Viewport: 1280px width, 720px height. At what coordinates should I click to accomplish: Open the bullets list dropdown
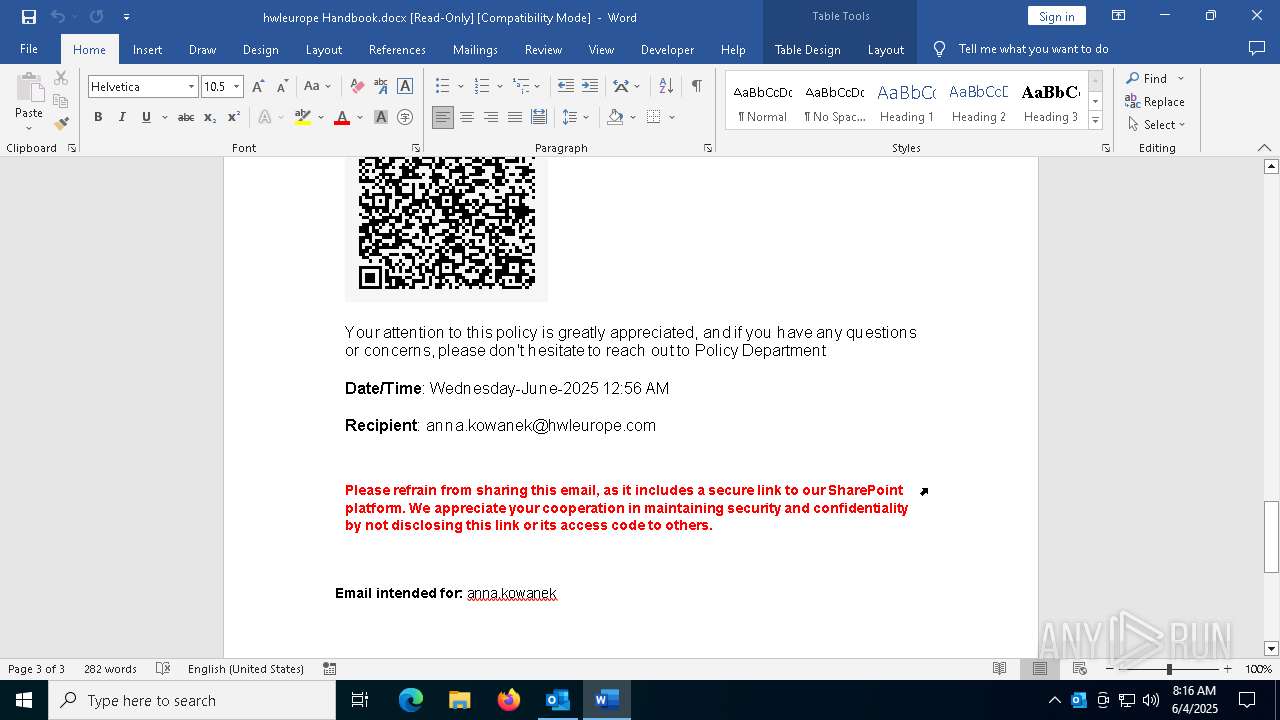pyautogui.click(x=459, y=87)
